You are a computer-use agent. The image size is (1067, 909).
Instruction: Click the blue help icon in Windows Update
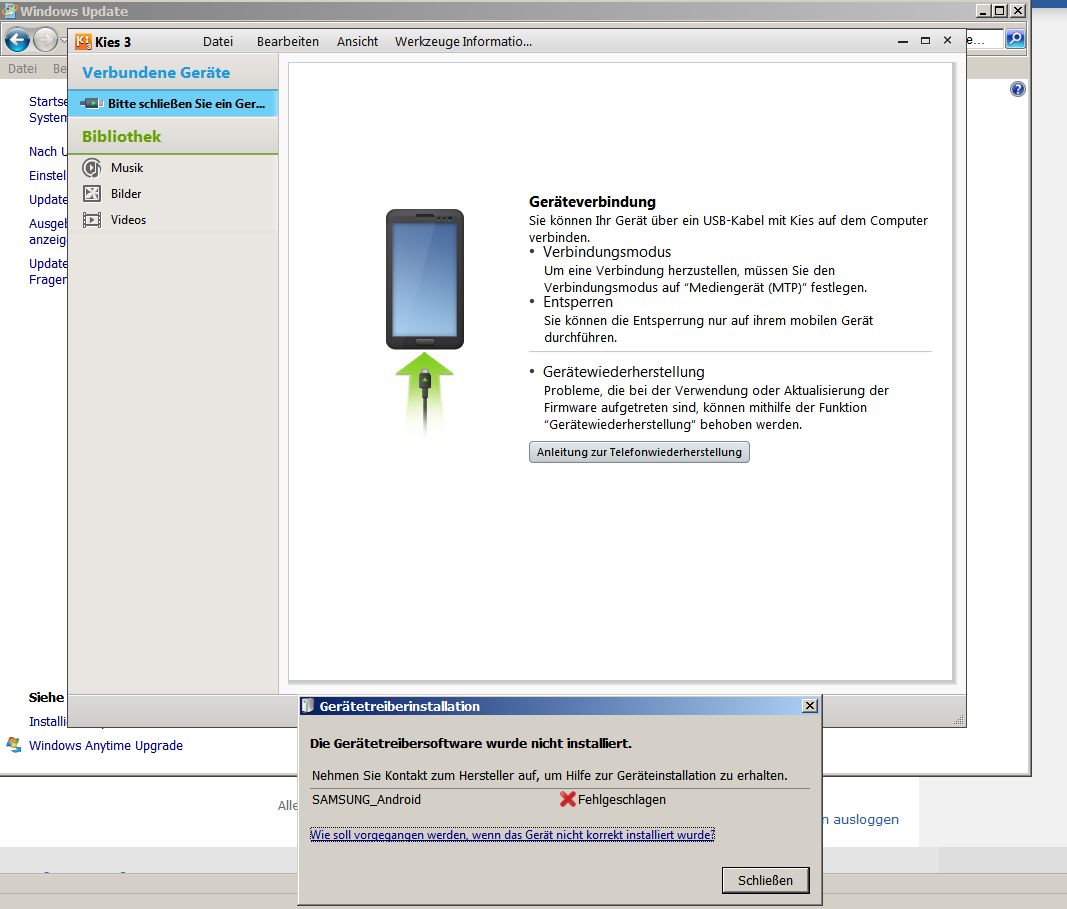tap(1017, 89)
